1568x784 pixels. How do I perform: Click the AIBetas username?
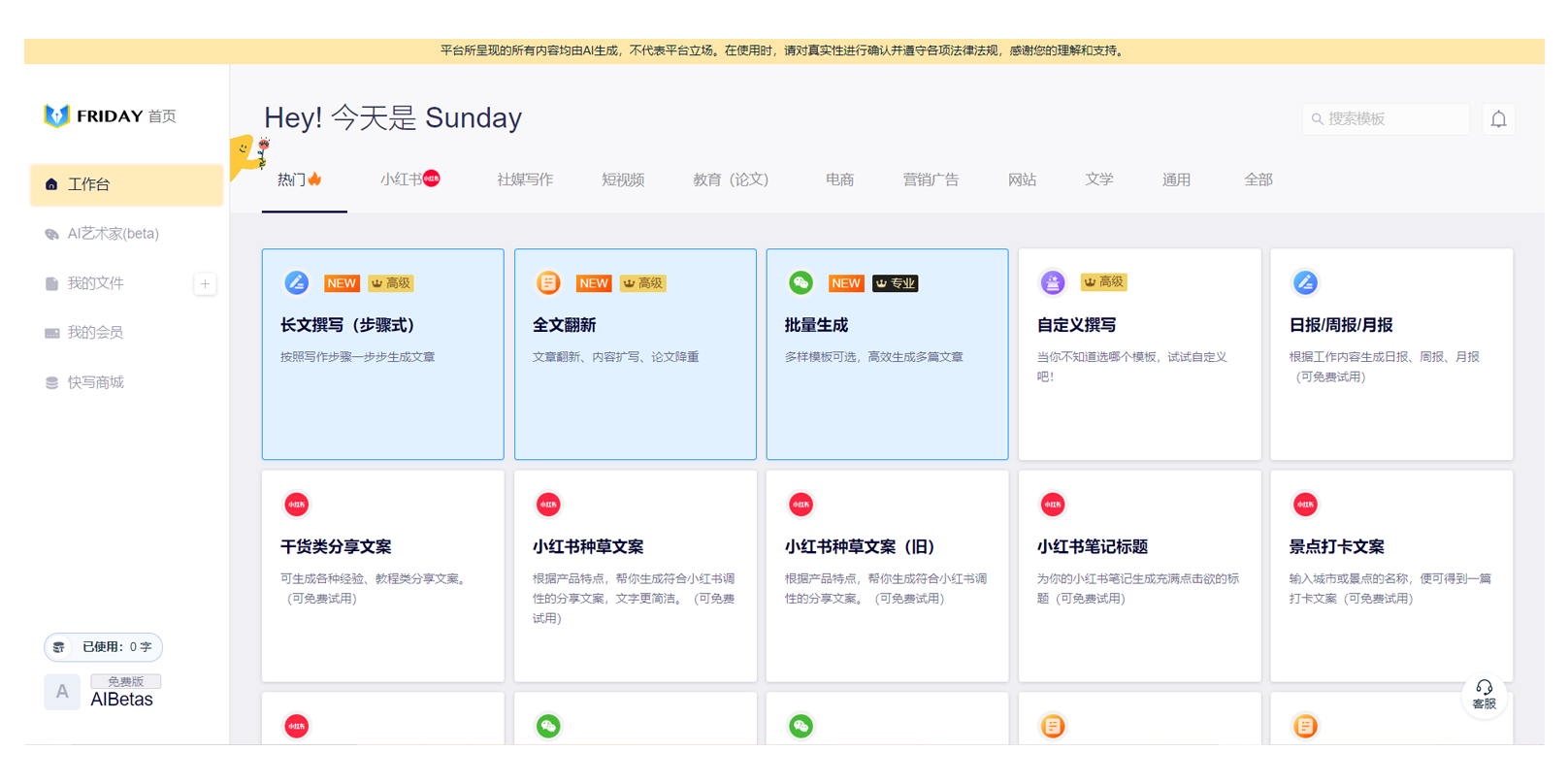[121, 700]
